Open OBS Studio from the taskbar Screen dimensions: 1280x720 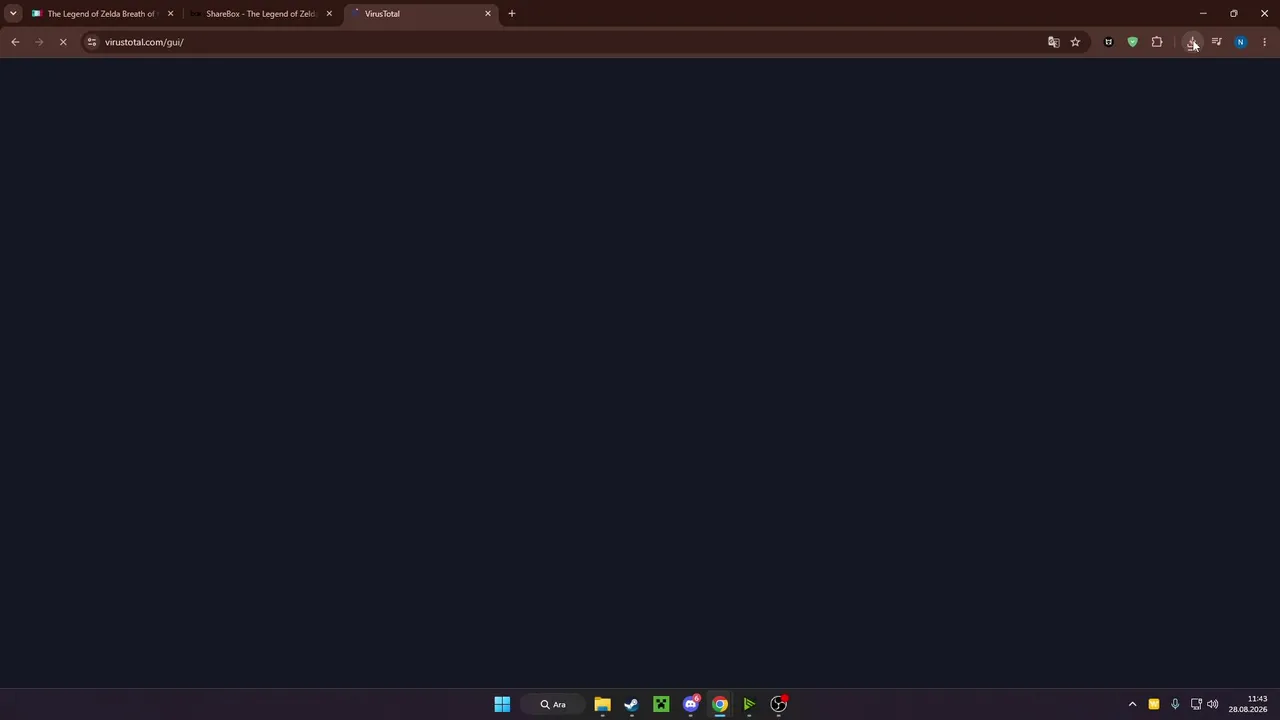coord(779,704)
